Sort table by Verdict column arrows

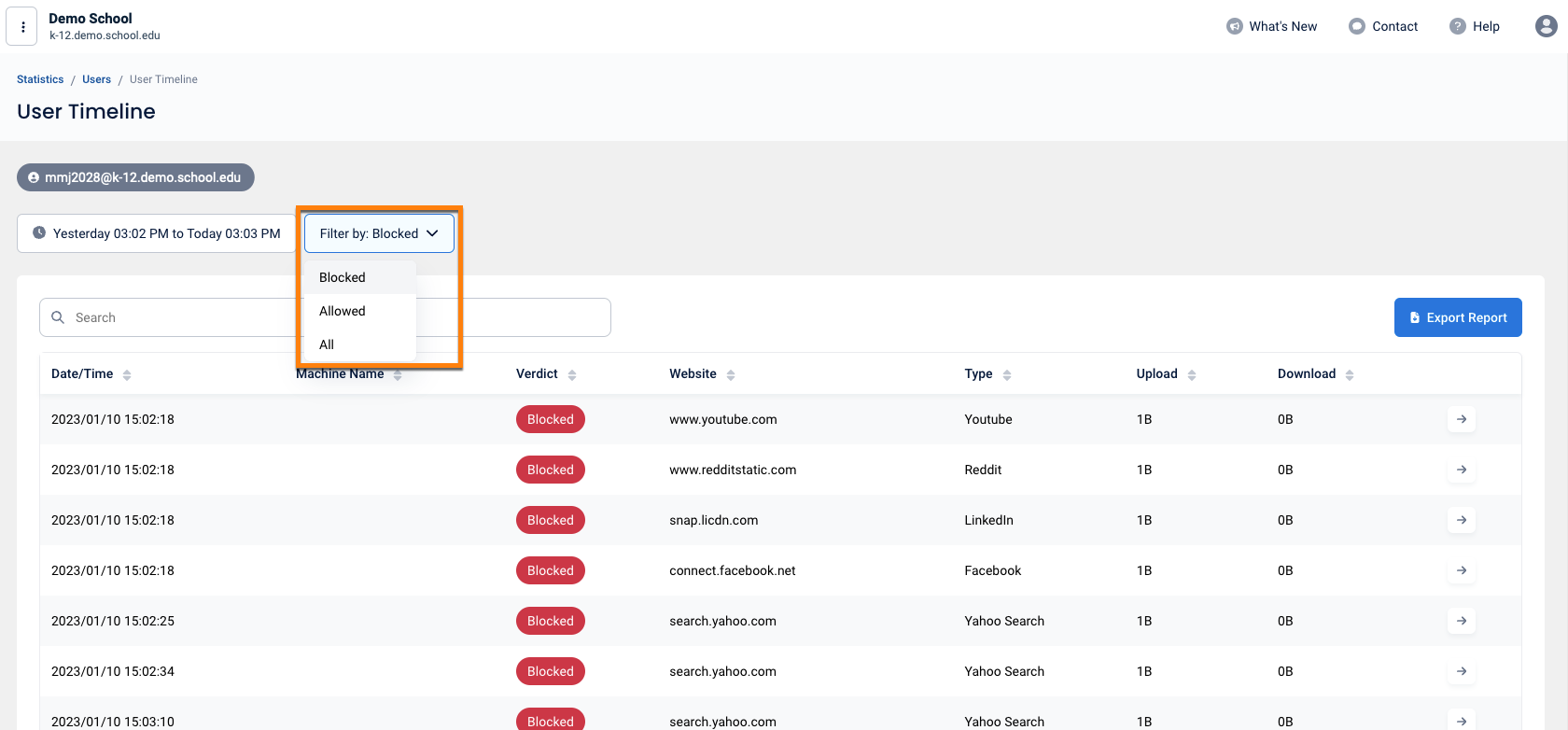tap(572, 374)
